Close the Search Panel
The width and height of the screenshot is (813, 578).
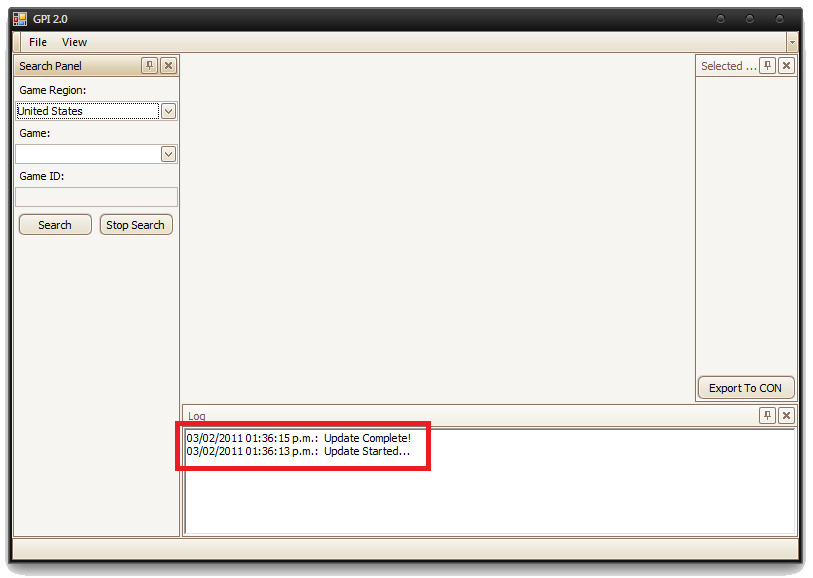click(x=168, y=66)
